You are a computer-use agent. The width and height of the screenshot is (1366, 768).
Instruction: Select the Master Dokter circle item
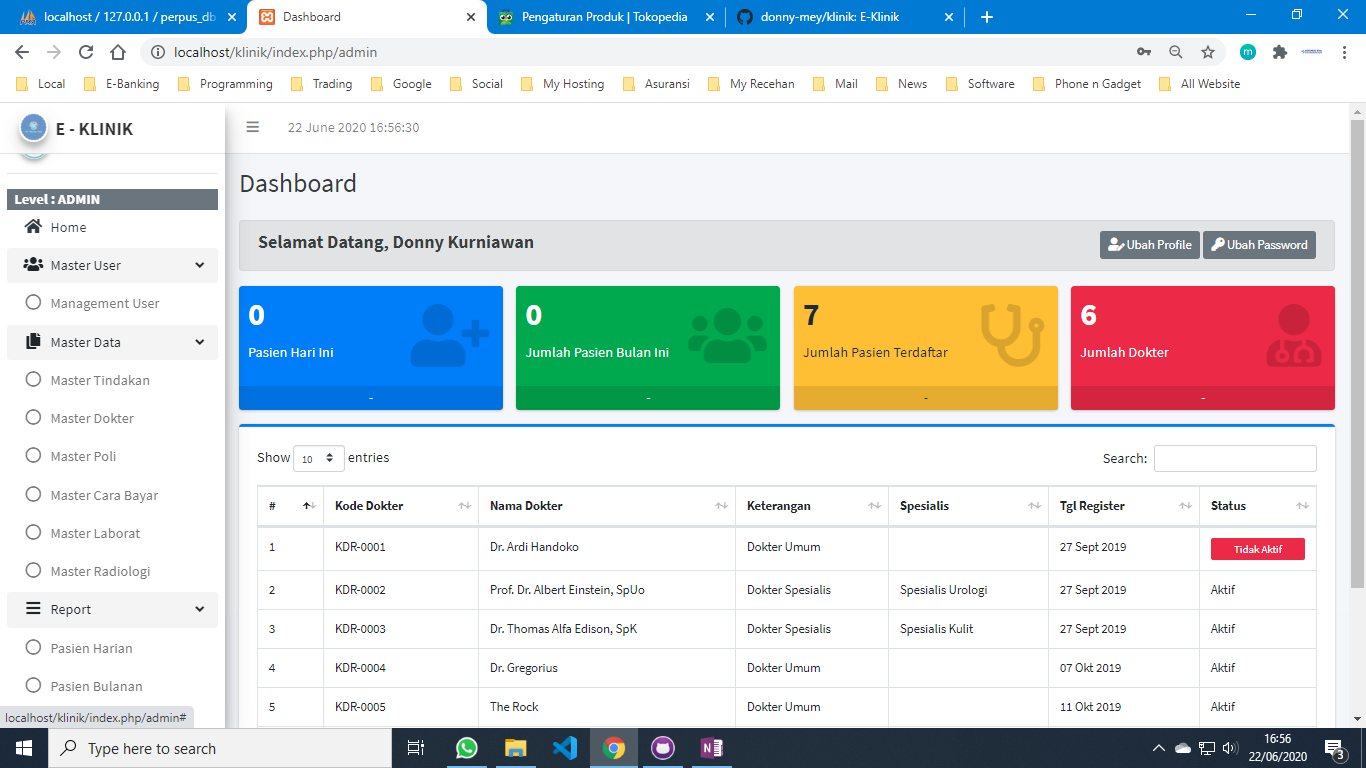coord(33,418)
